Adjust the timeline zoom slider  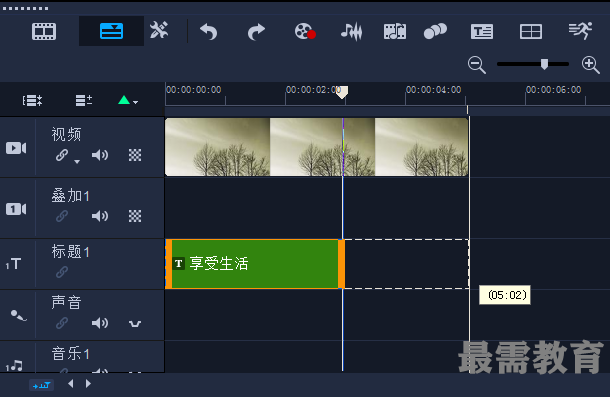tap(544, 64)
